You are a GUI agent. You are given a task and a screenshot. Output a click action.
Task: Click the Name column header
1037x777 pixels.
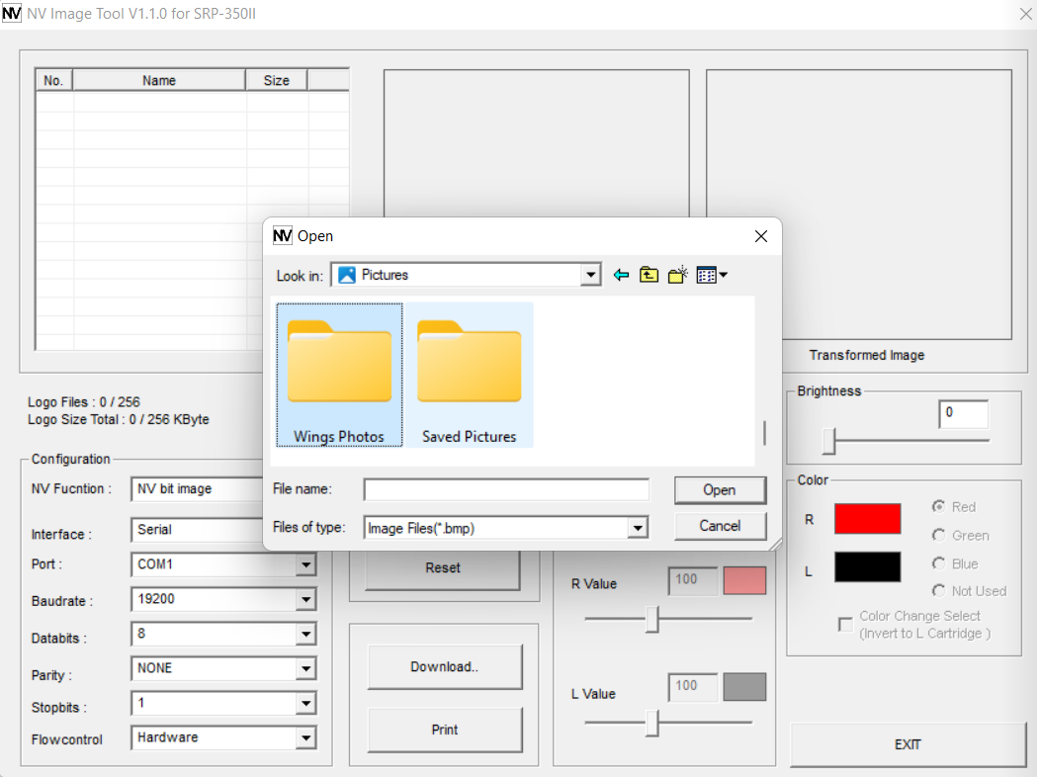tap(159, 81)
